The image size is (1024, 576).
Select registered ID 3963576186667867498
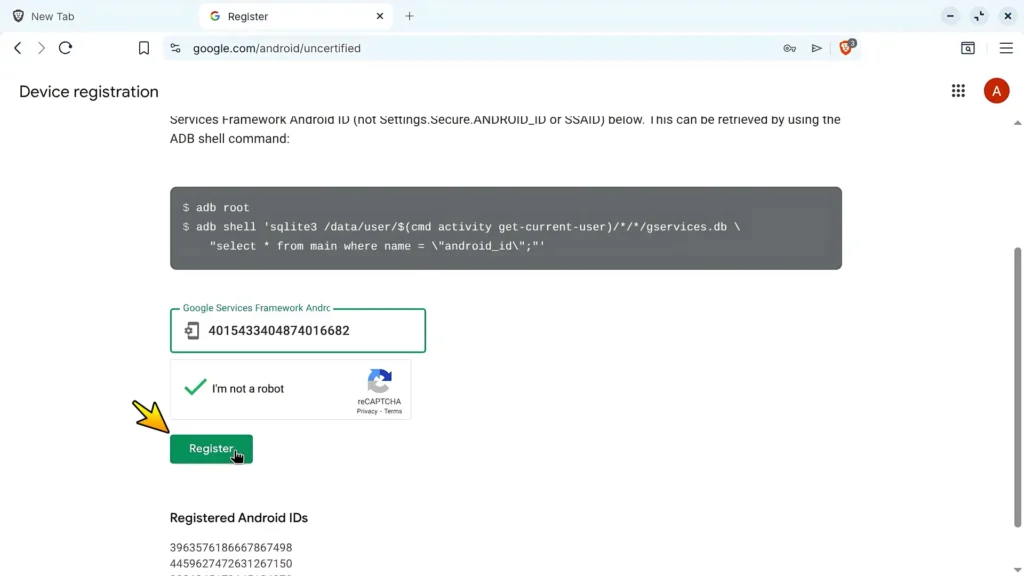click(x=231, y=547)
